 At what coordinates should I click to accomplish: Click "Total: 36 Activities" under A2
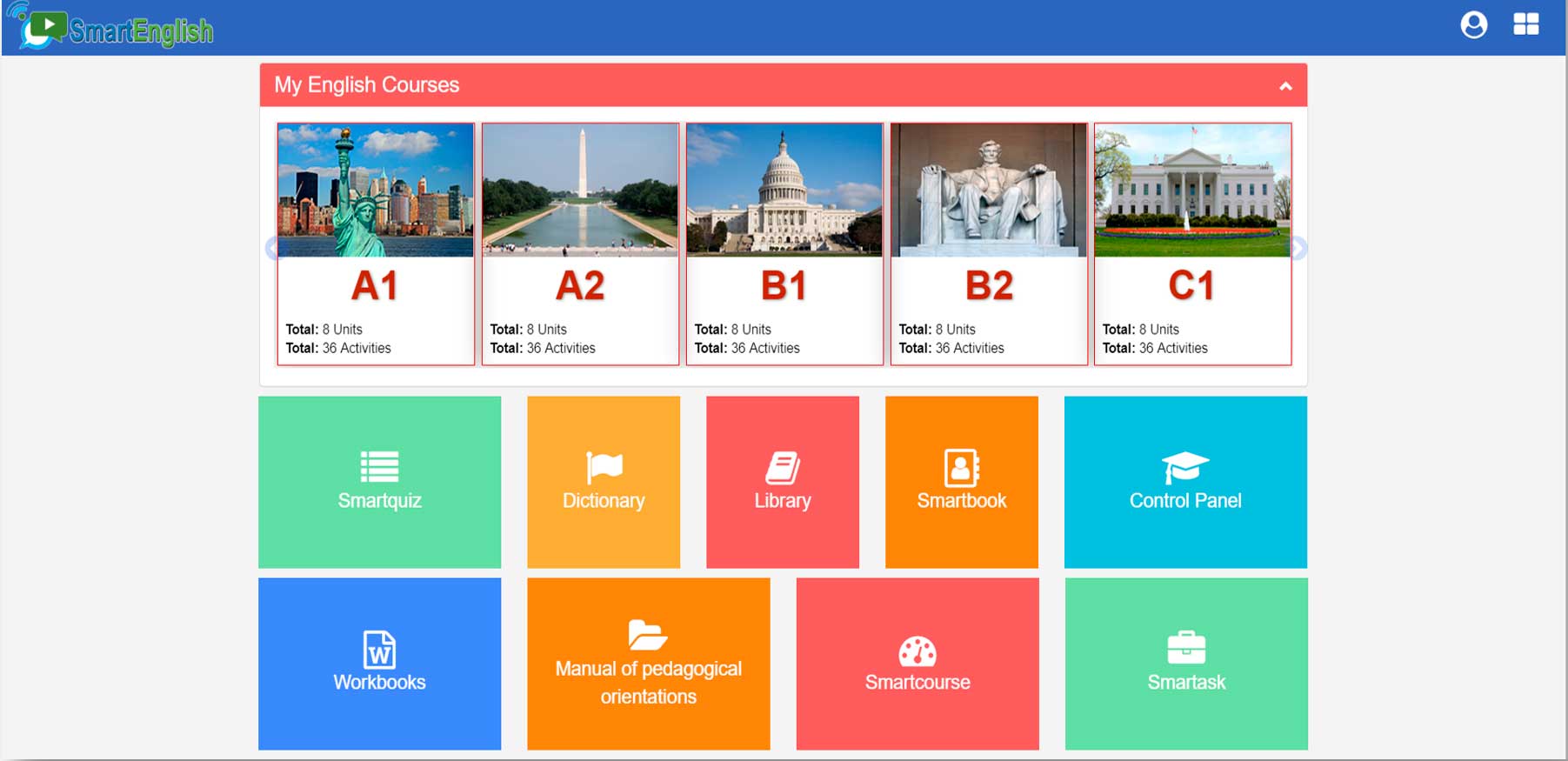click(x=543, y=348)
